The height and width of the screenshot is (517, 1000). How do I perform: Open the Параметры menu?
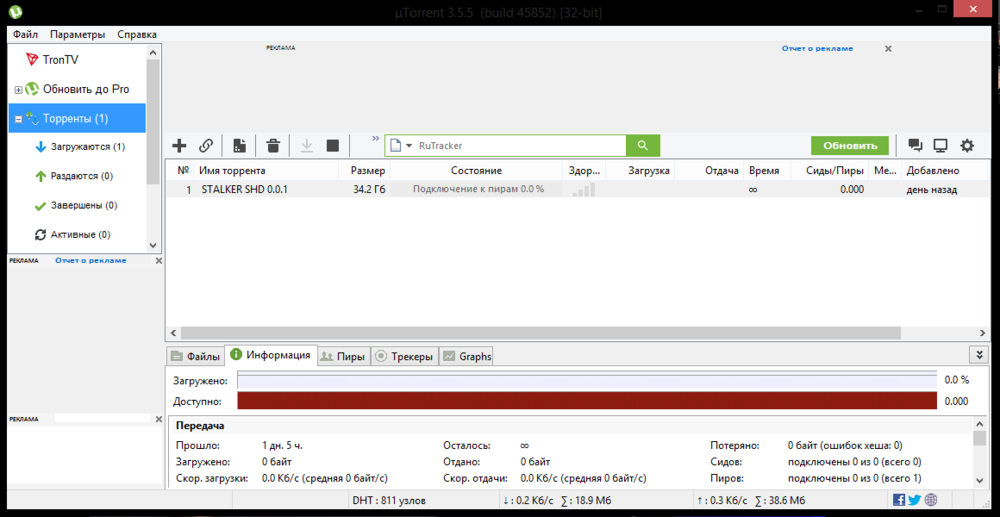(78, 34)
